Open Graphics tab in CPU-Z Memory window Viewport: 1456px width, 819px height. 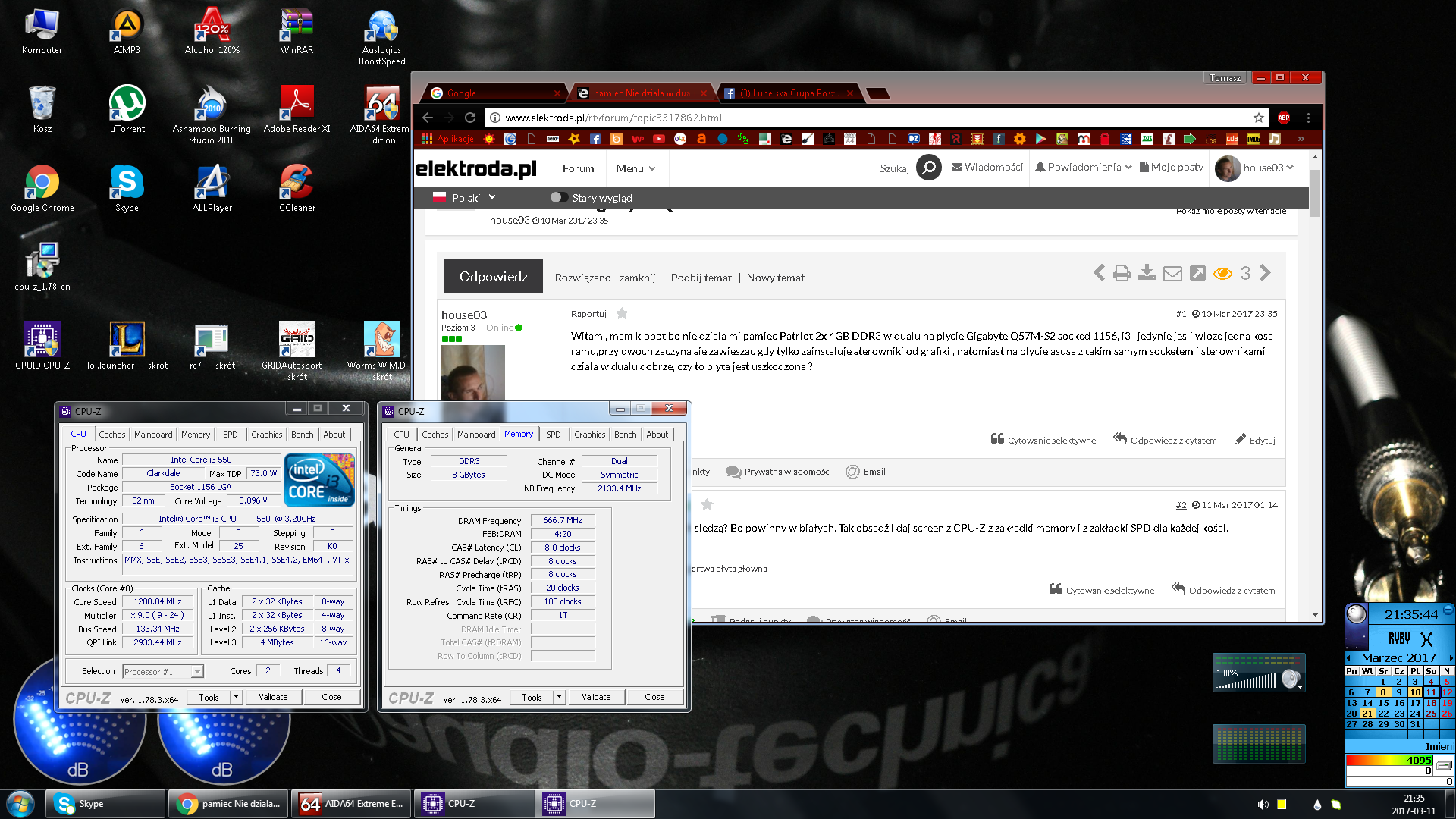(x=589, y=435)
